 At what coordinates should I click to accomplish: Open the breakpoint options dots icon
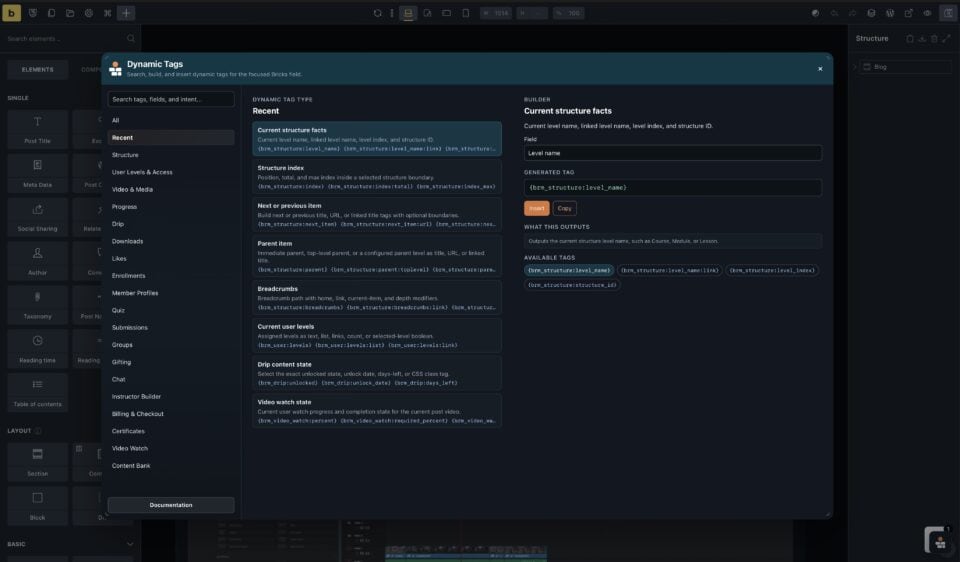click(x=392, y=13)
